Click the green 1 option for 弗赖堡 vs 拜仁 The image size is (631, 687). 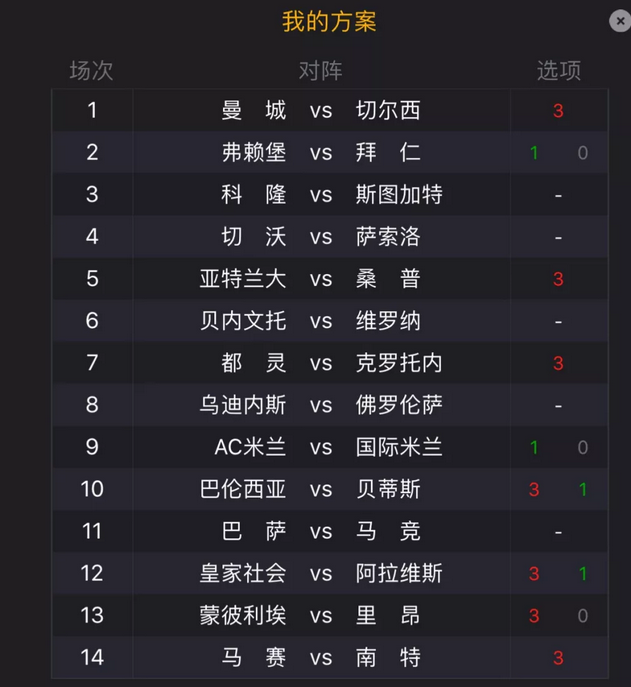(x=534, y=153)
